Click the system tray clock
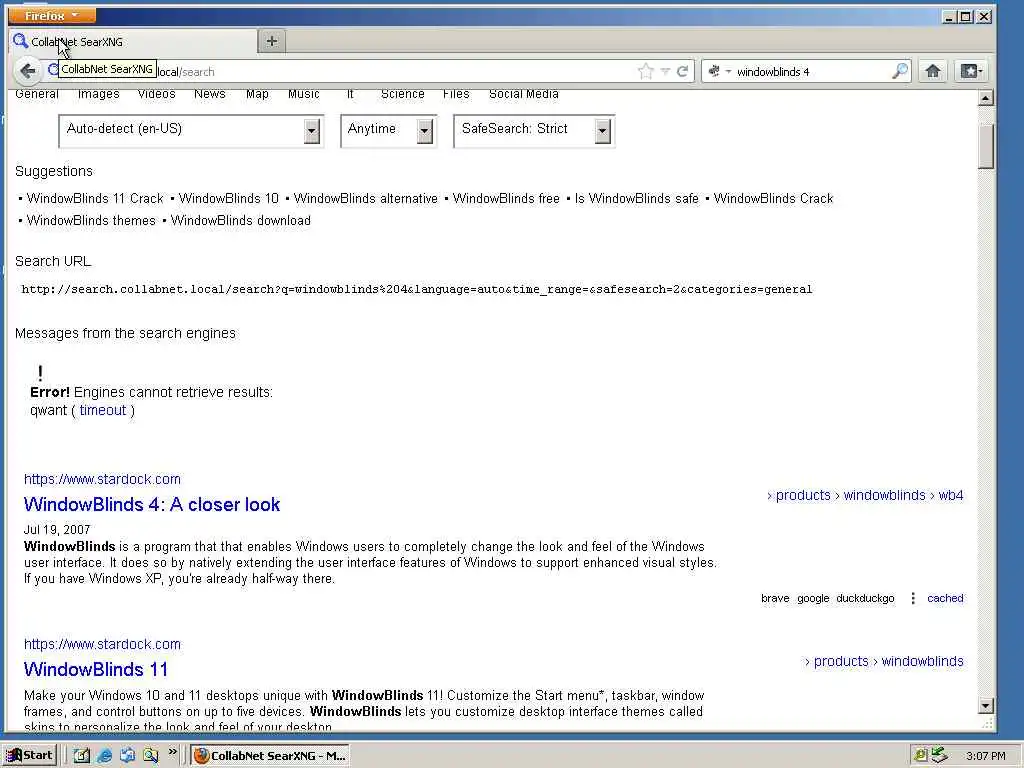1024x768 pixels. tap(985, 756)
